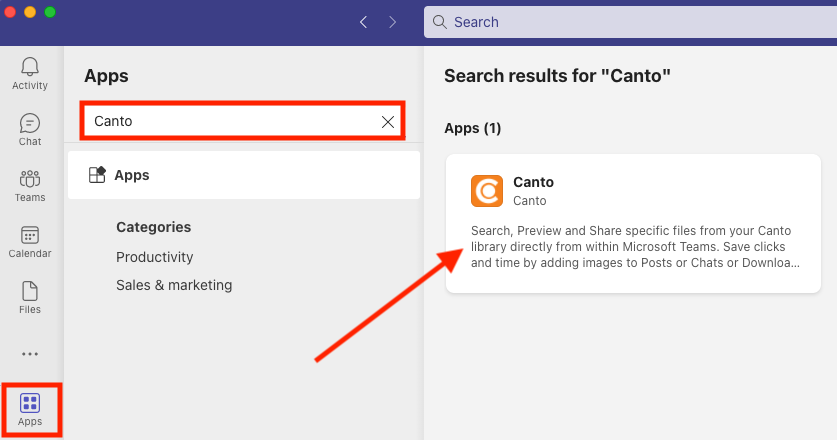Open the Chat sidebar icon

click(30, 130)
